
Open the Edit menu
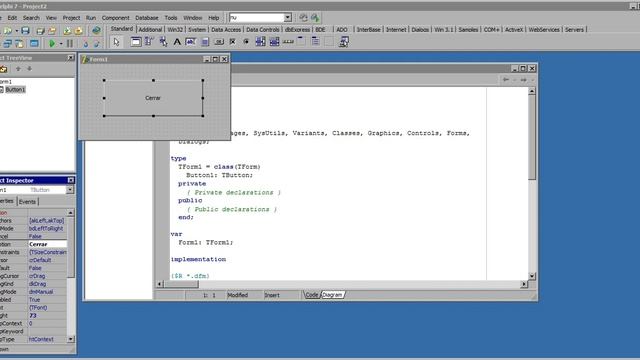point(12,18)
